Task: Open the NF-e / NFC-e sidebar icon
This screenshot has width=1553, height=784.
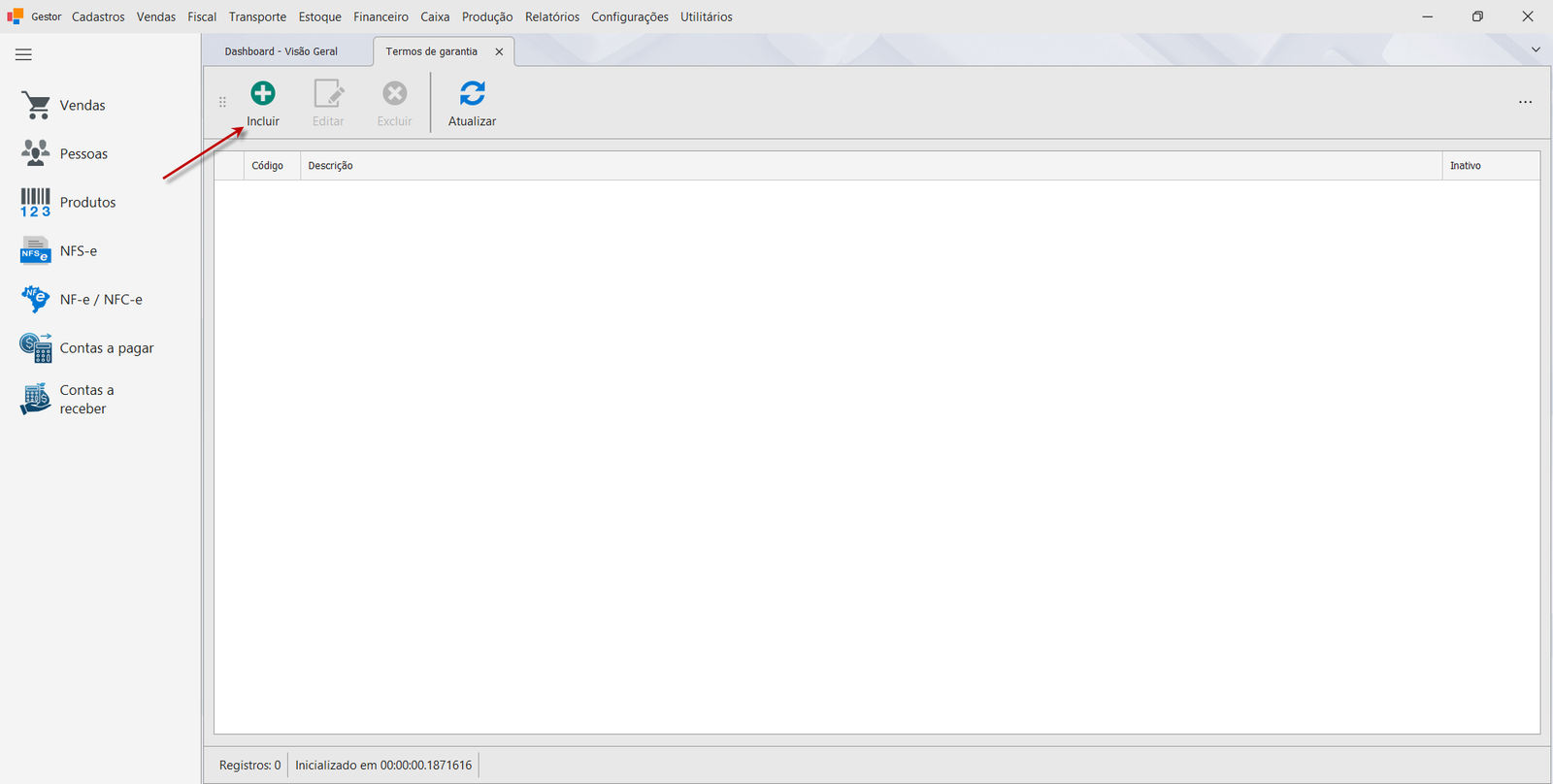Action: (x=36, y=299)
